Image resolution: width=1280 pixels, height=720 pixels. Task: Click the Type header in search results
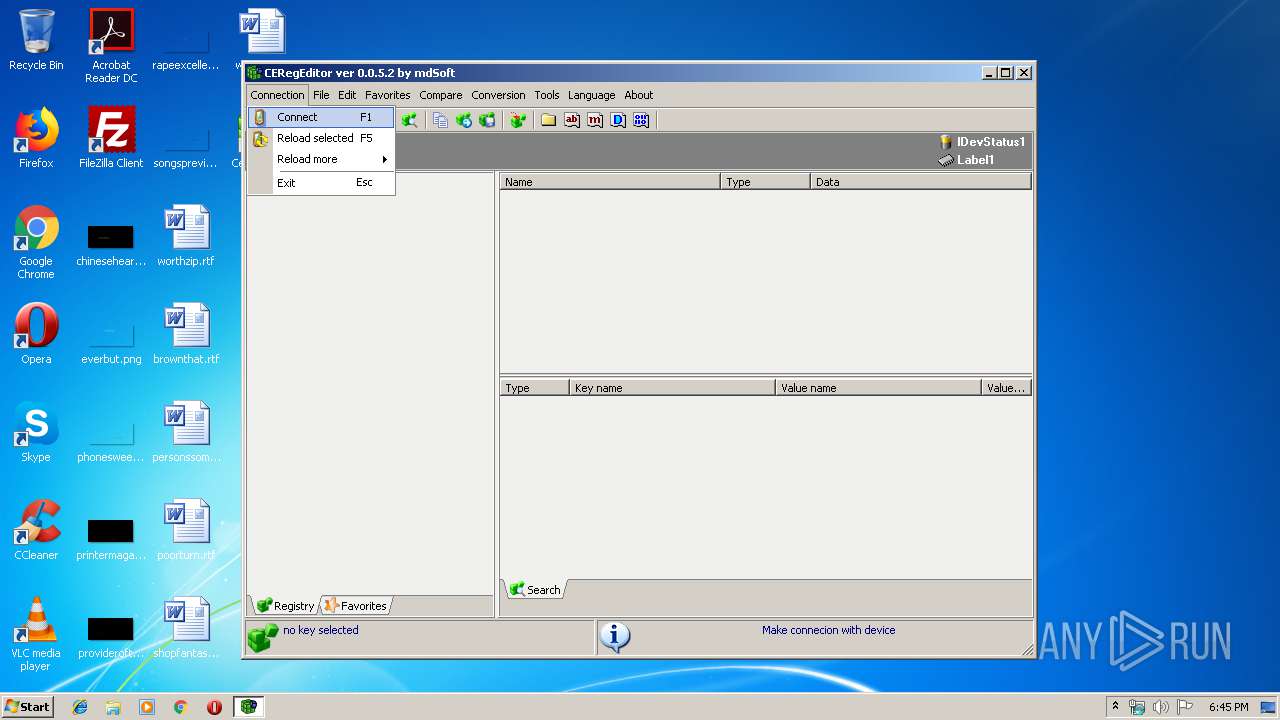click(x=535, y=388)
